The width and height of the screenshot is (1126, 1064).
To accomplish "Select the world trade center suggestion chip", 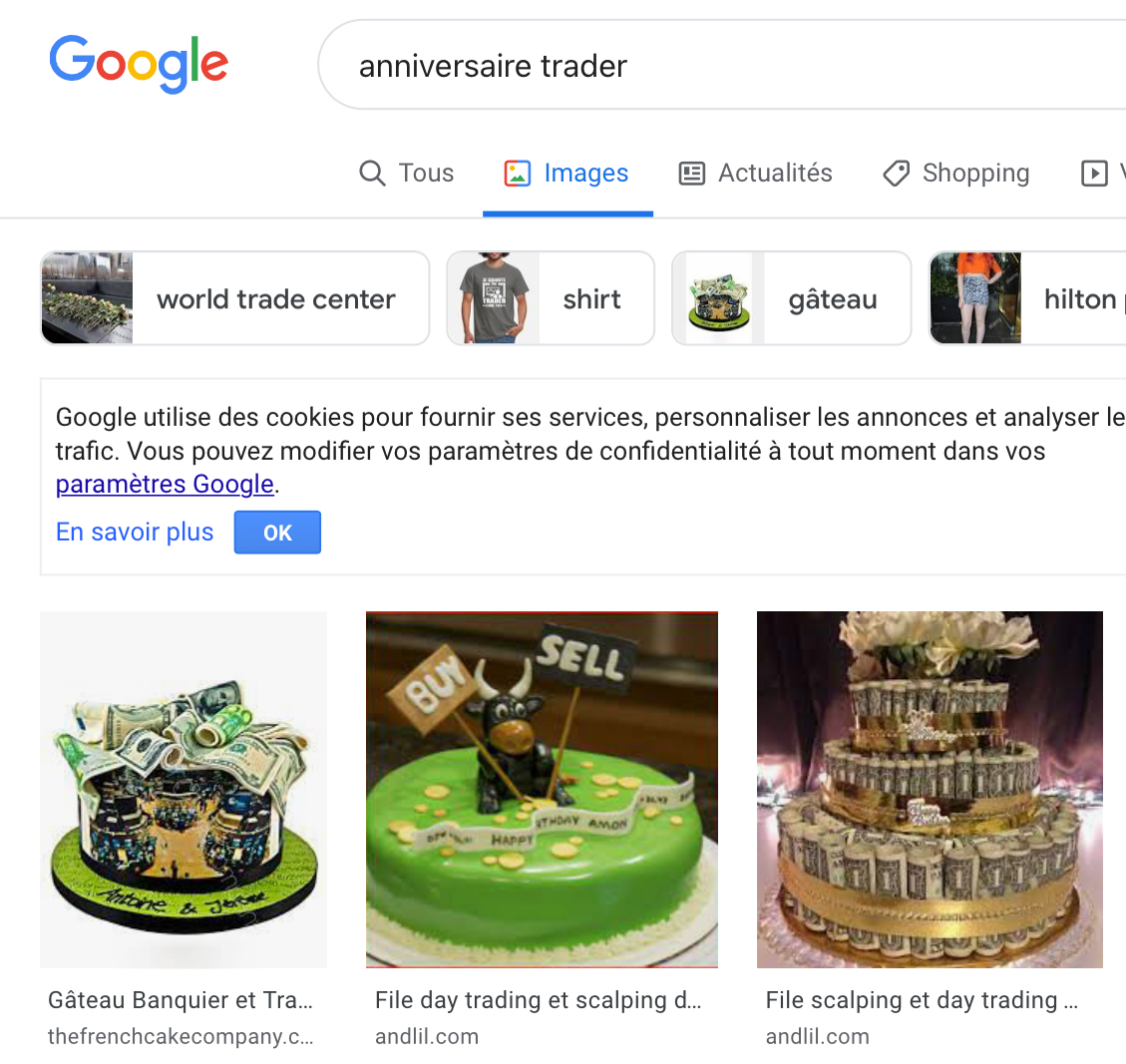I will pyautogui.click(x=234, y=298).
